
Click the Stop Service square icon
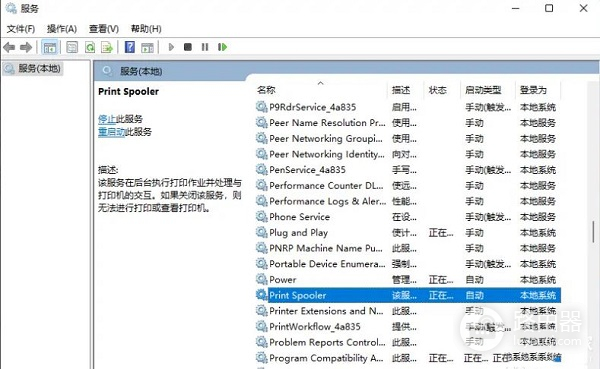[x=188, y=47]
